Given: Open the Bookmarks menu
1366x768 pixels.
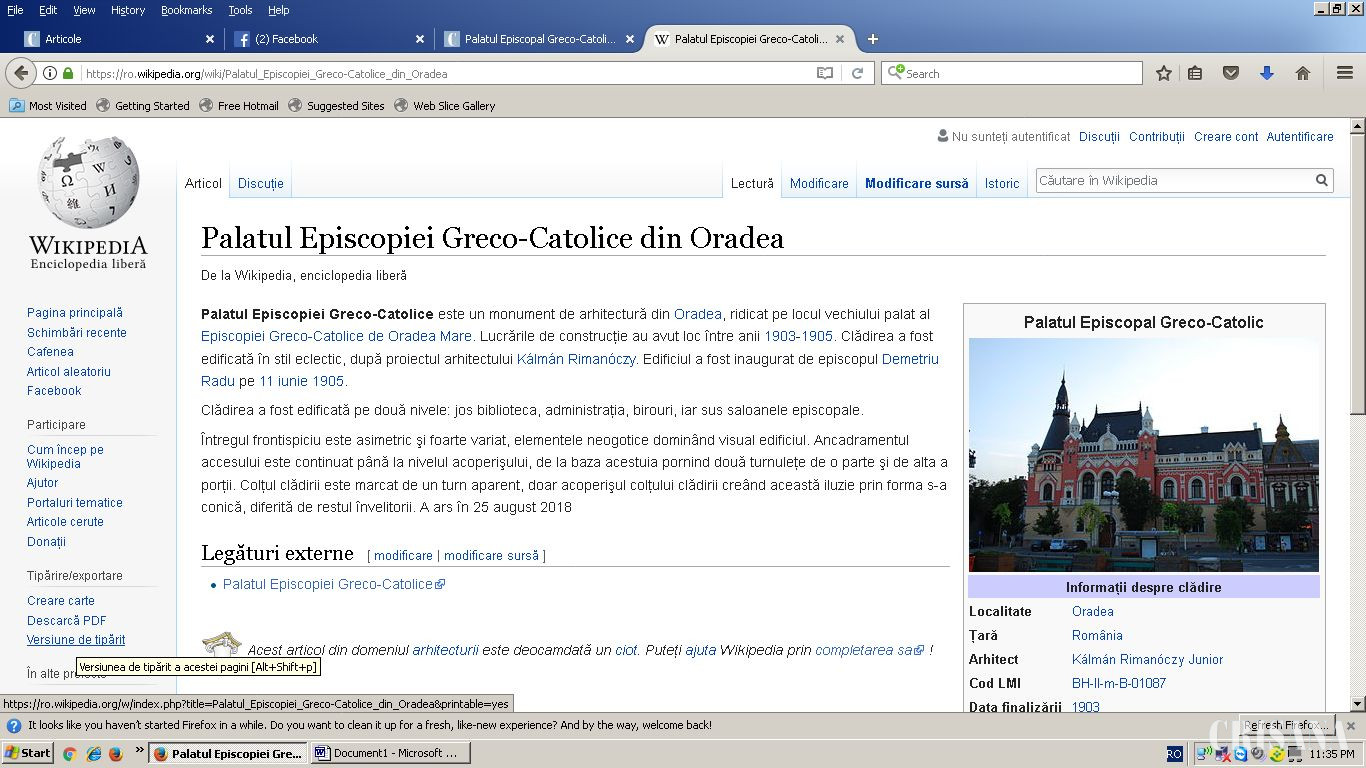Looking at the screenshot, I should (x=186, y=10).
